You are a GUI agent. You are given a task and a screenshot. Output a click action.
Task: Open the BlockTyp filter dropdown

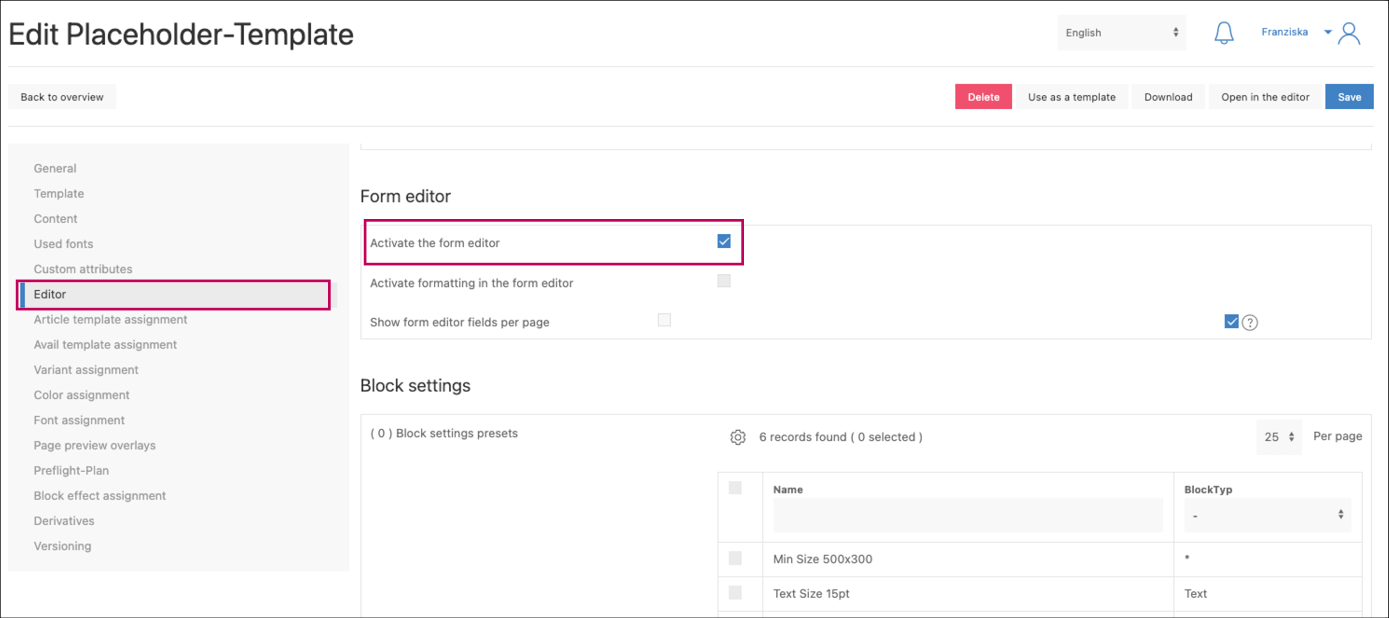tap(1267, 515)
